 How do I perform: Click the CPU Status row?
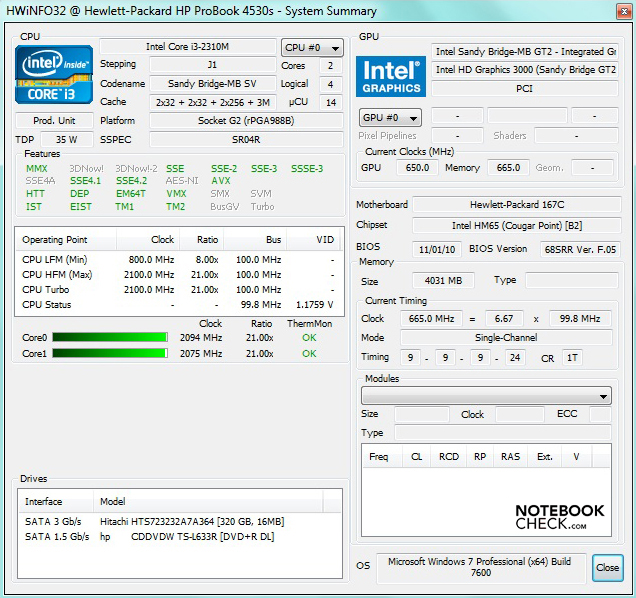179,305
